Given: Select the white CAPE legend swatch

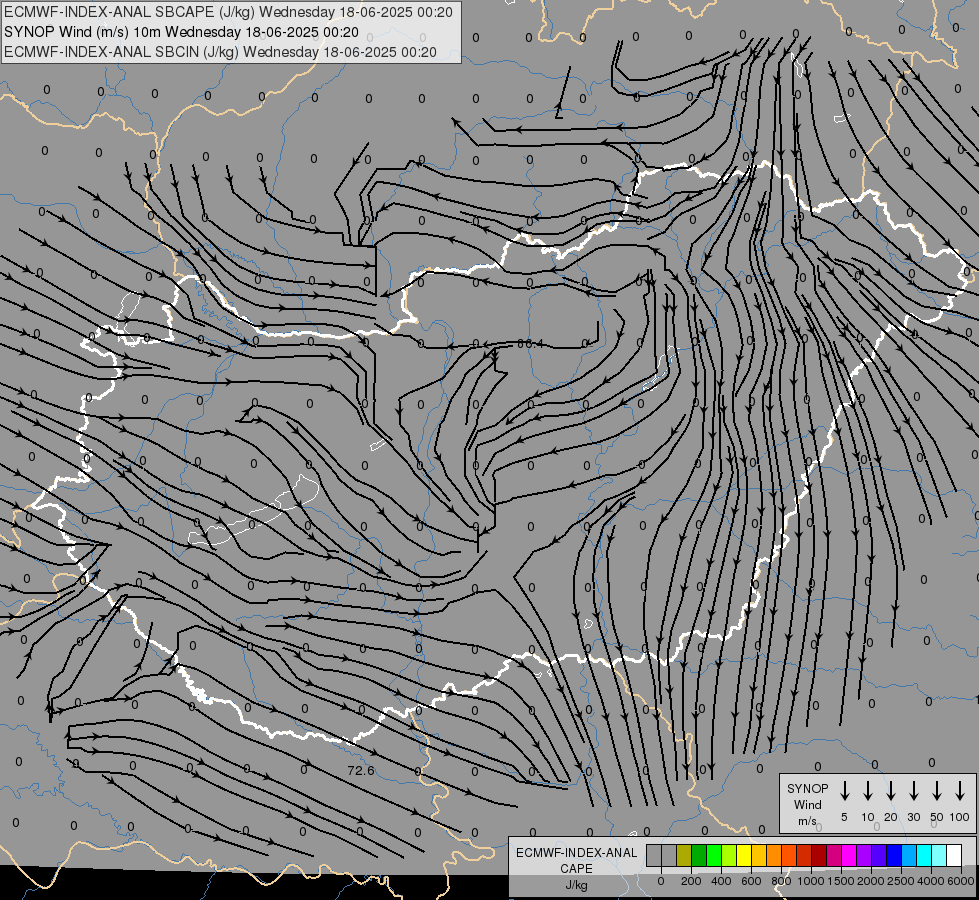Looking at the screenshot, I should click(954, 855).
